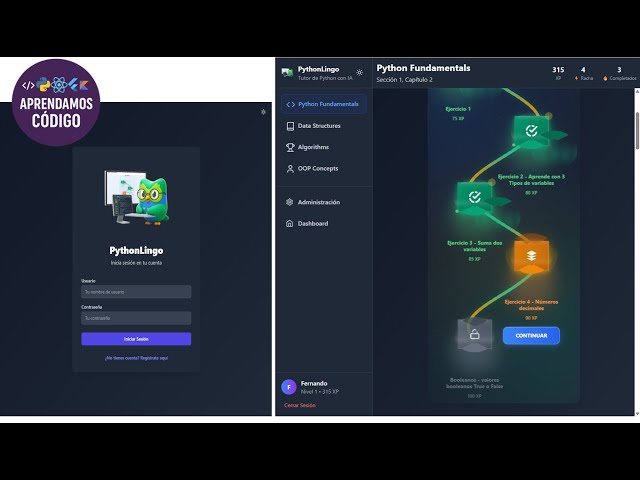Click 'Nivel 1 • 315 XP' text
Image resolution: width=640 pixels, height=480 pixels.
[x=320, y=391]
